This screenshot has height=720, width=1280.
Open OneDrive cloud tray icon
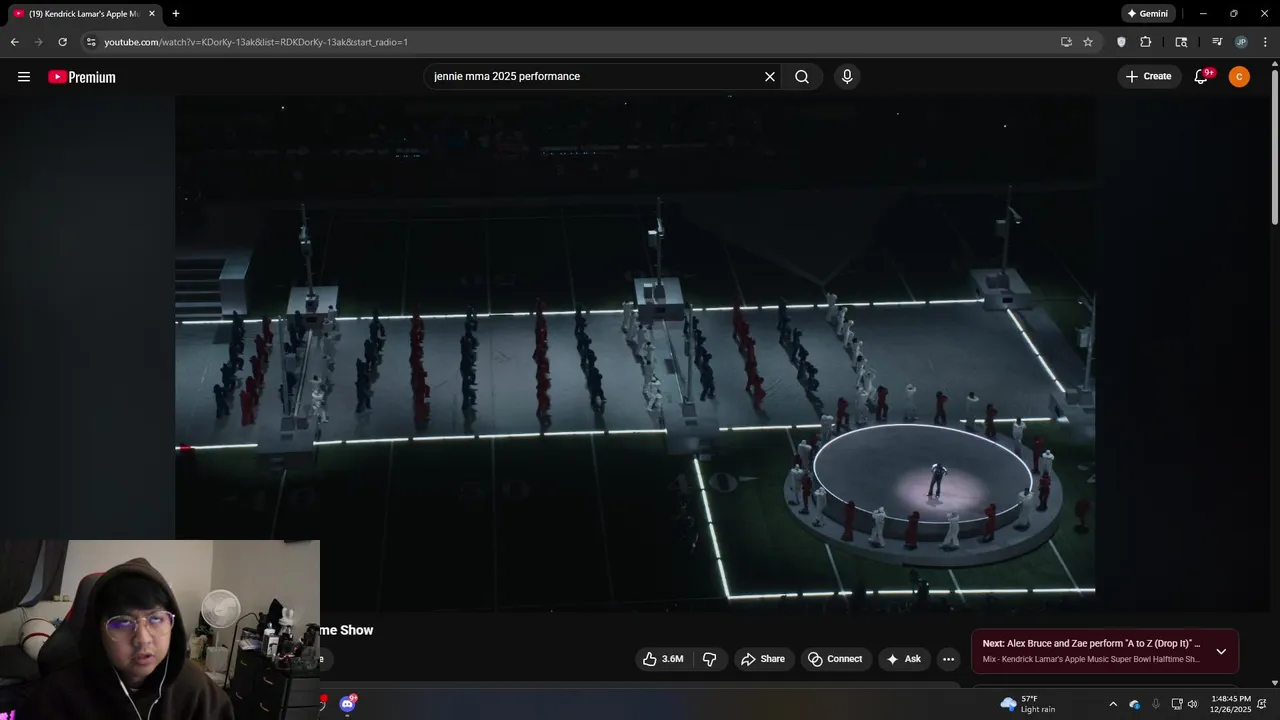click(1134, 704)
